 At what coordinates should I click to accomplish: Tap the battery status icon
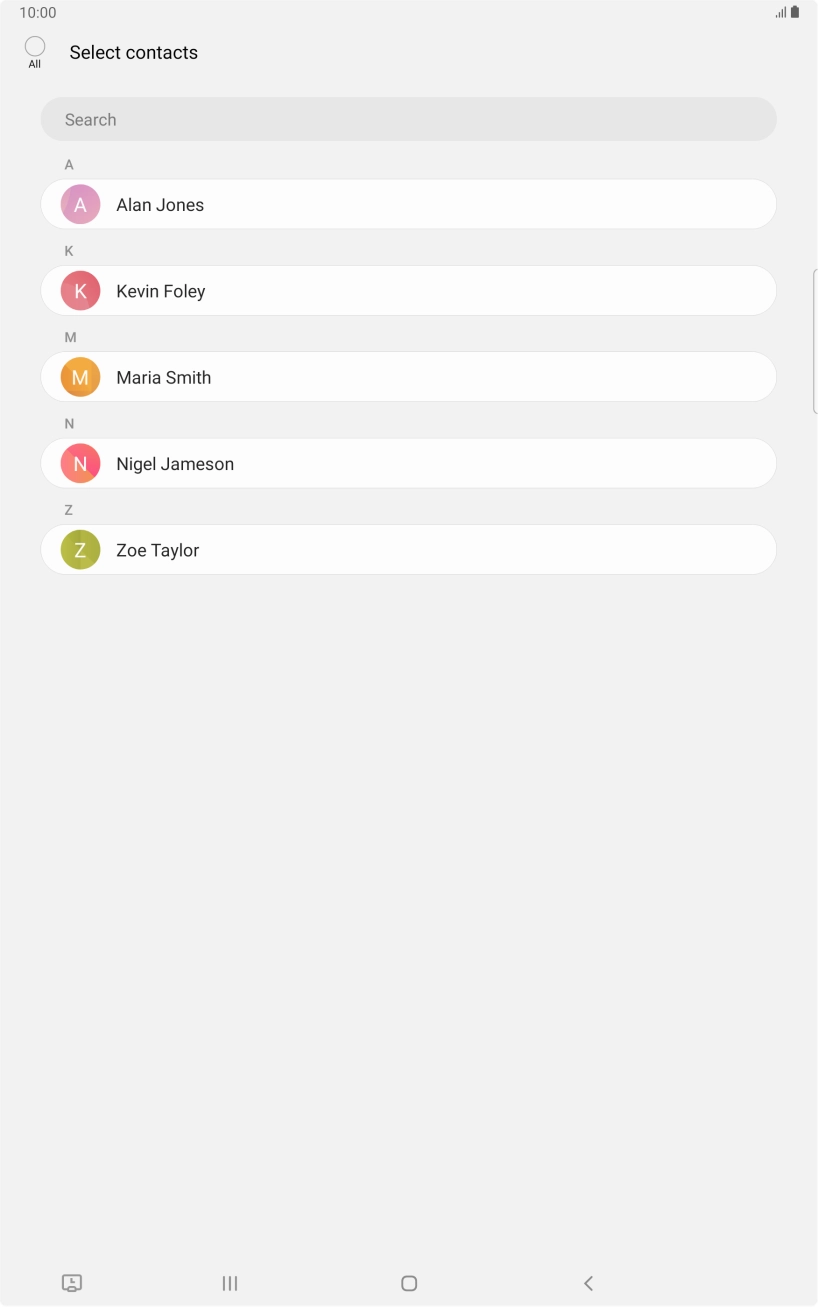pos(795,13)
